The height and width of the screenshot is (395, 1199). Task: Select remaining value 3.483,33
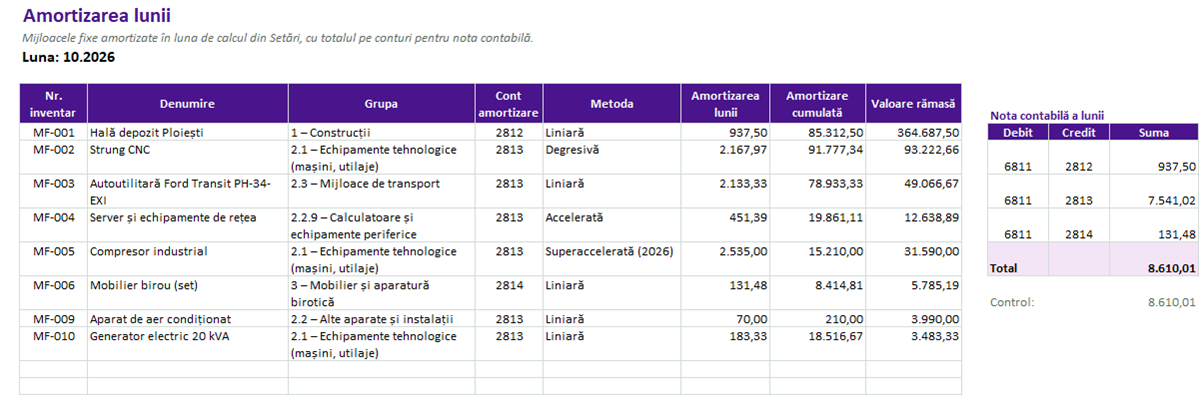(914, 344)
